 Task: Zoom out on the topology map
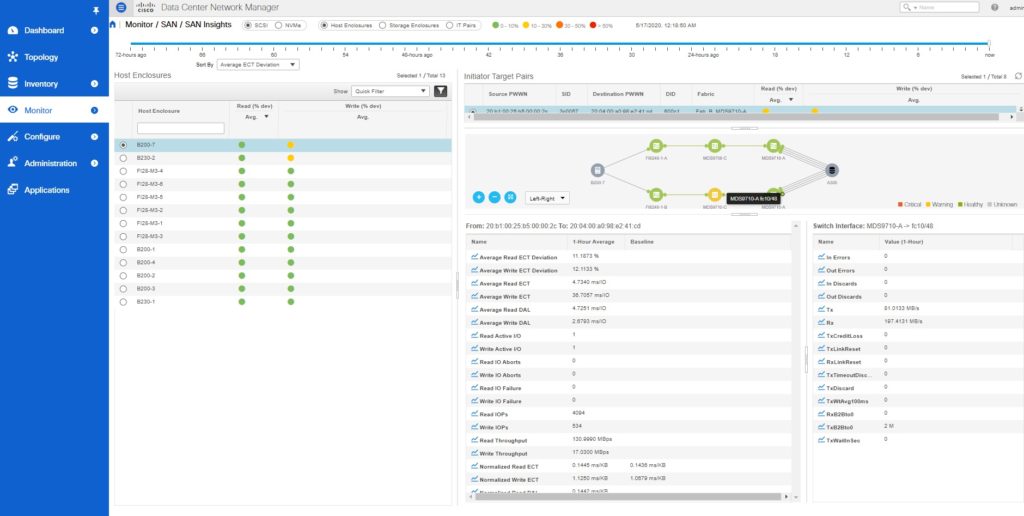[494, 197]
